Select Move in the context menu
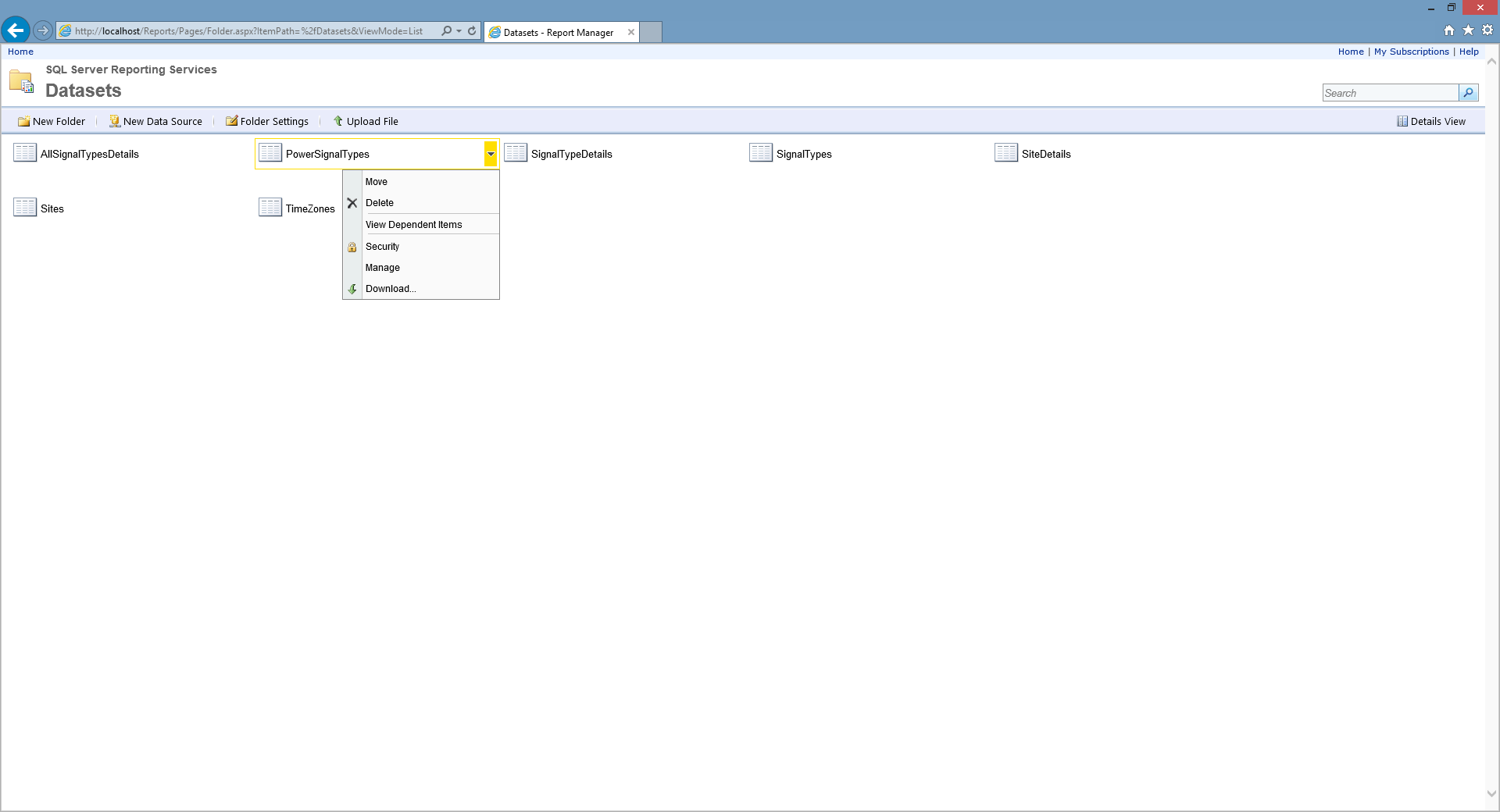 [376, 182]
